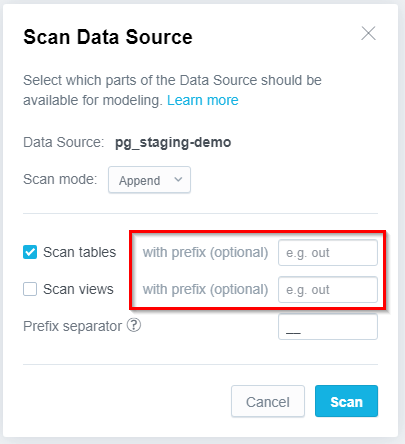Cancel the data source scan
Image resolution: width=405 pixels, height=444 pixels.
point(268,401)
